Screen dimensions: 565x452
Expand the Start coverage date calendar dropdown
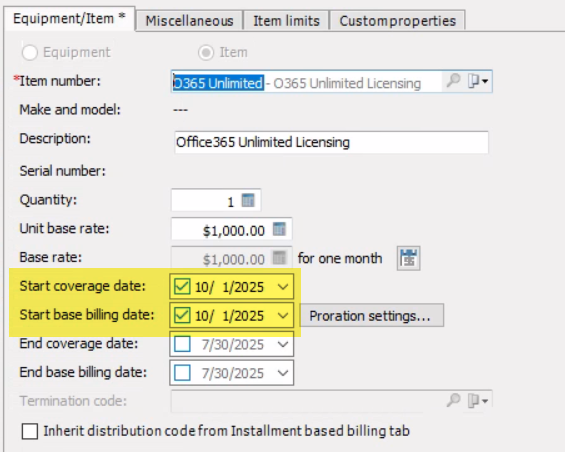283,287
